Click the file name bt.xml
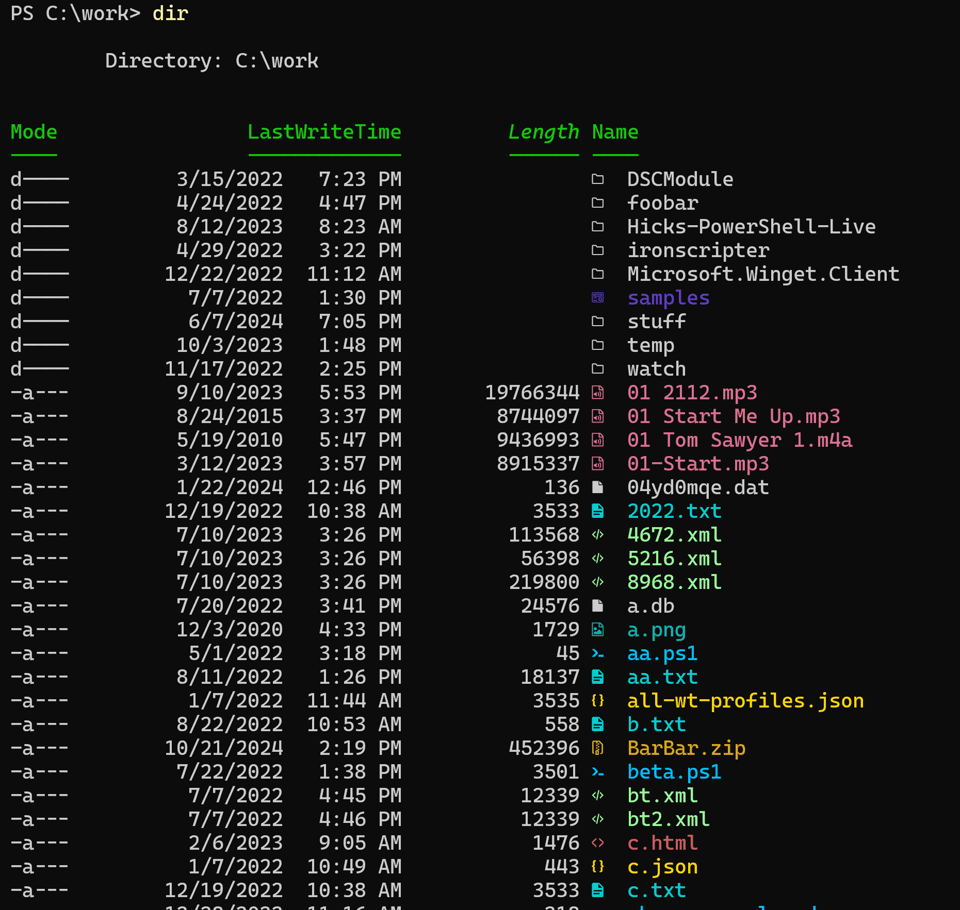Image resolution: width=960 pixels, height=910 pixels. [x=662, y=795]
